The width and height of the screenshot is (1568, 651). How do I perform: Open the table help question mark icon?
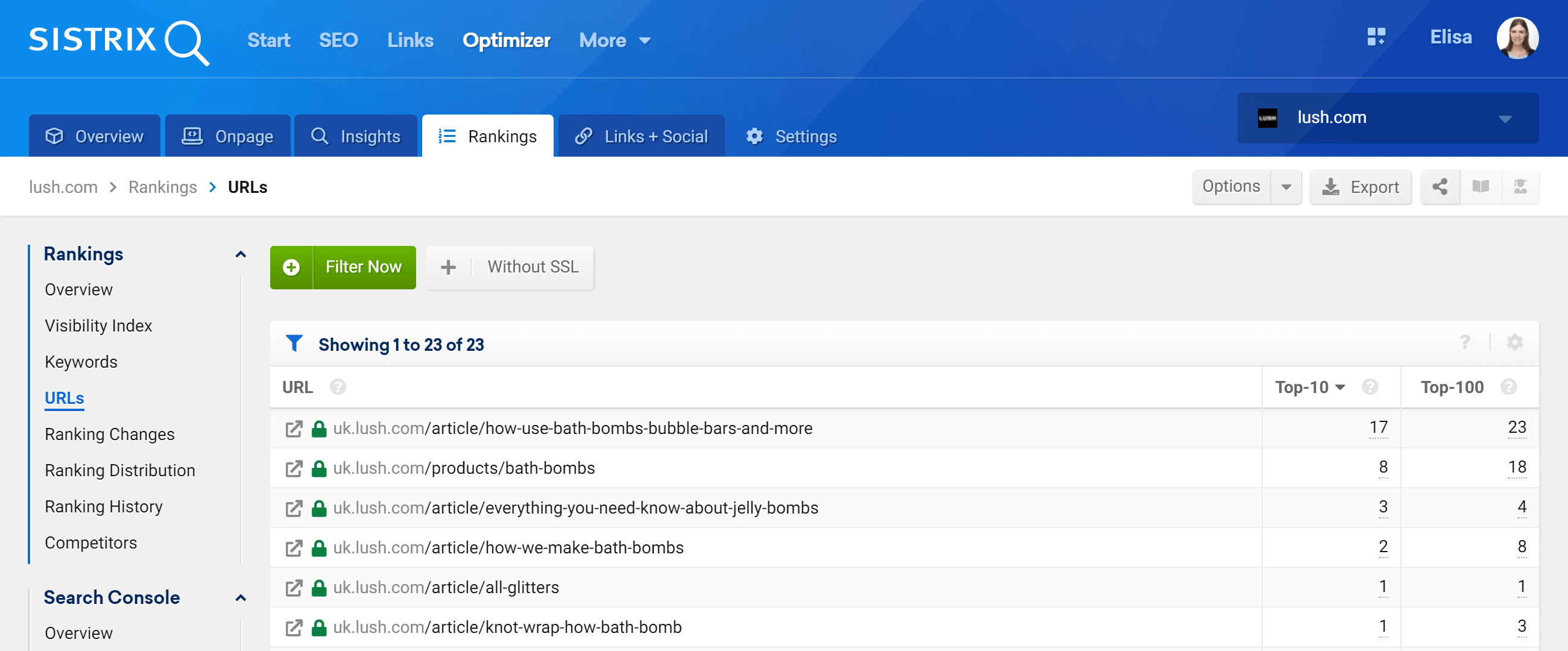pyautogui.click(x=1464, y=342)
